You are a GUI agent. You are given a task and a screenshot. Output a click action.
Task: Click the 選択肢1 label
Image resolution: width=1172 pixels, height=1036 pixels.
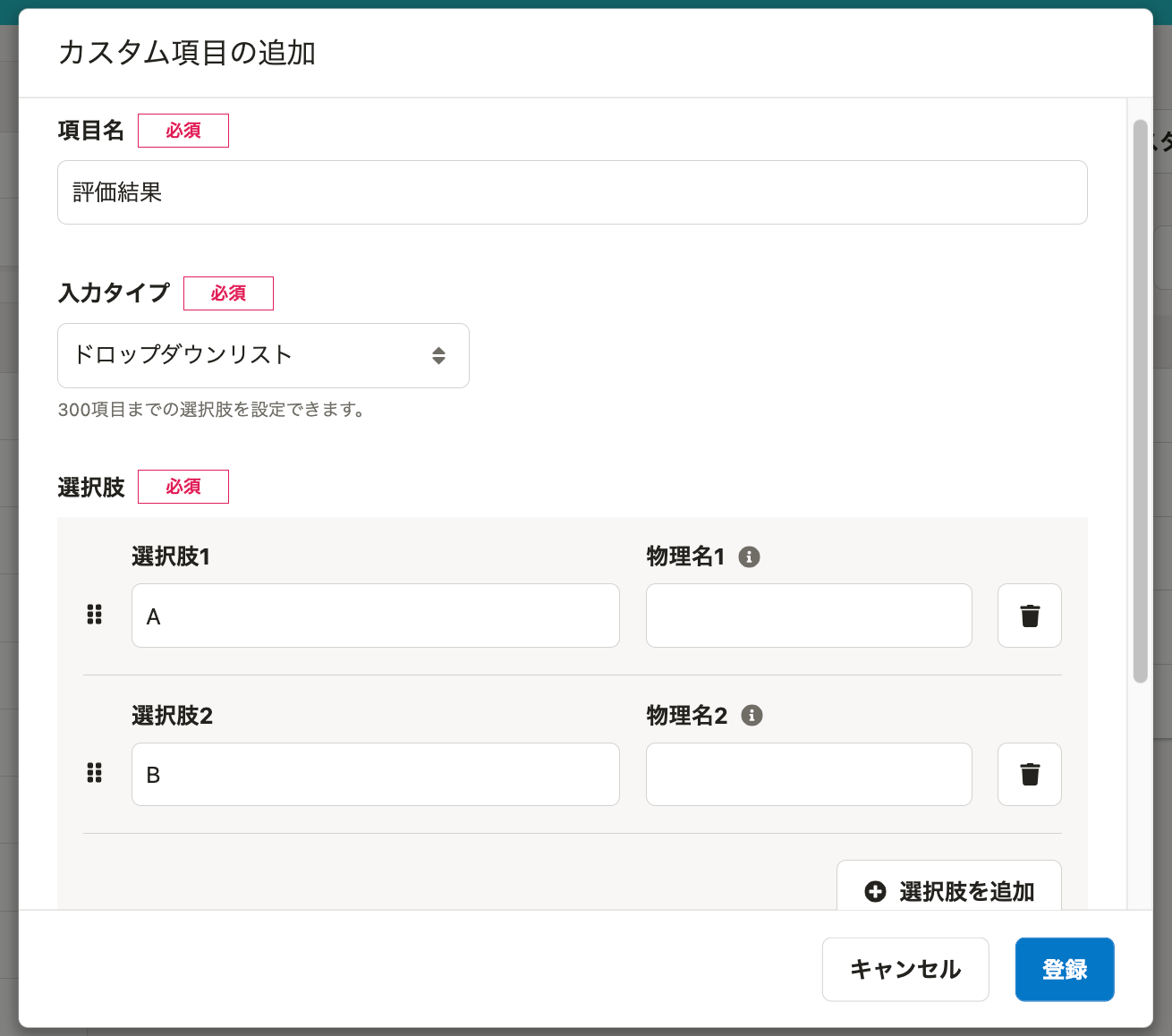[171, 556]
